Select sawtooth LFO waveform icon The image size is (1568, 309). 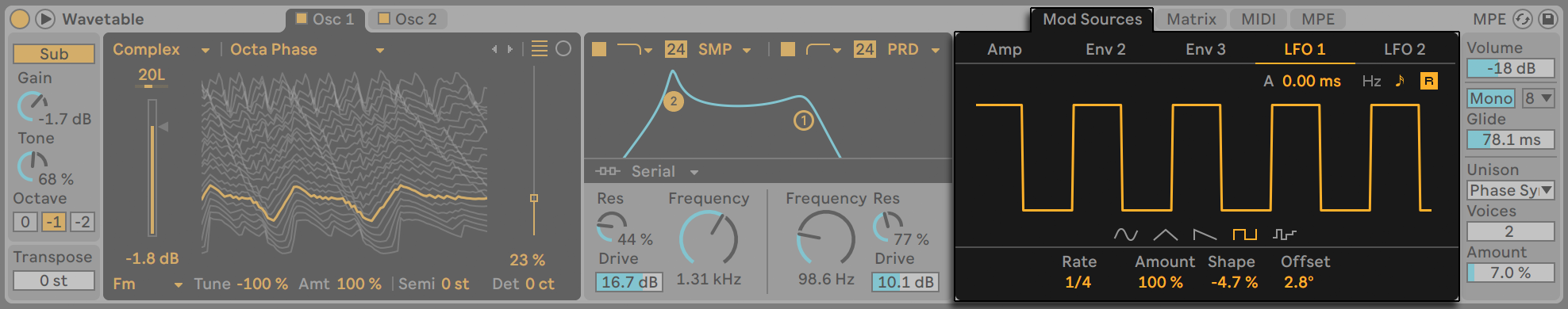tap(1205, 235)
